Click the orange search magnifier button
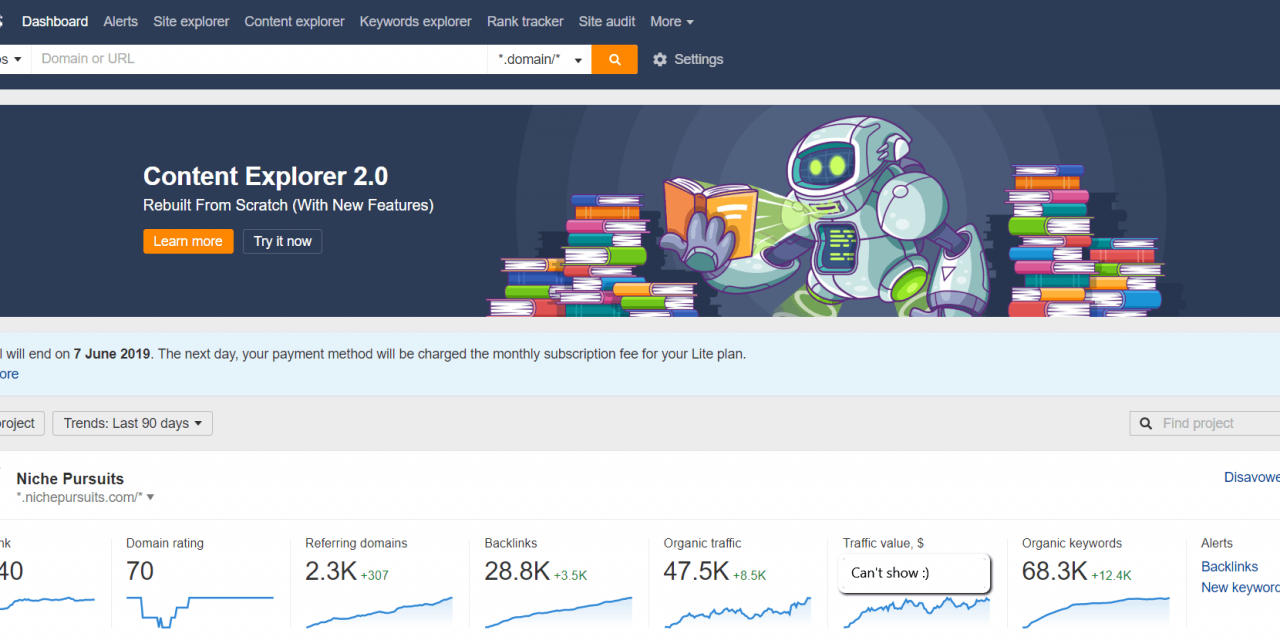The width and height of the screenshot is (1280, 640). [x=614, y=59]
